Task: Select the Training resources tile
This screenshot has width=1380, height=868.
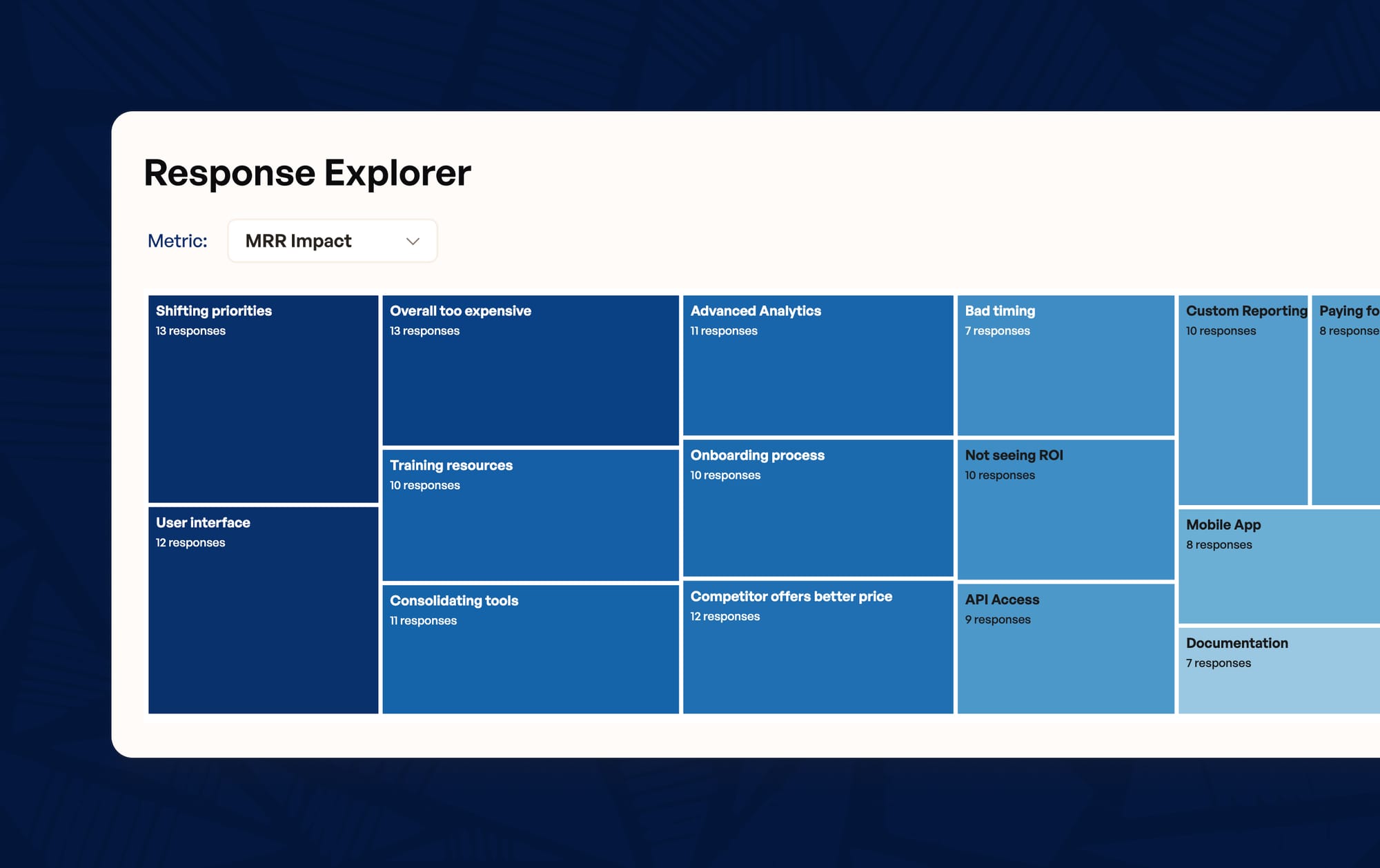Action: click(x=530, y=515)
